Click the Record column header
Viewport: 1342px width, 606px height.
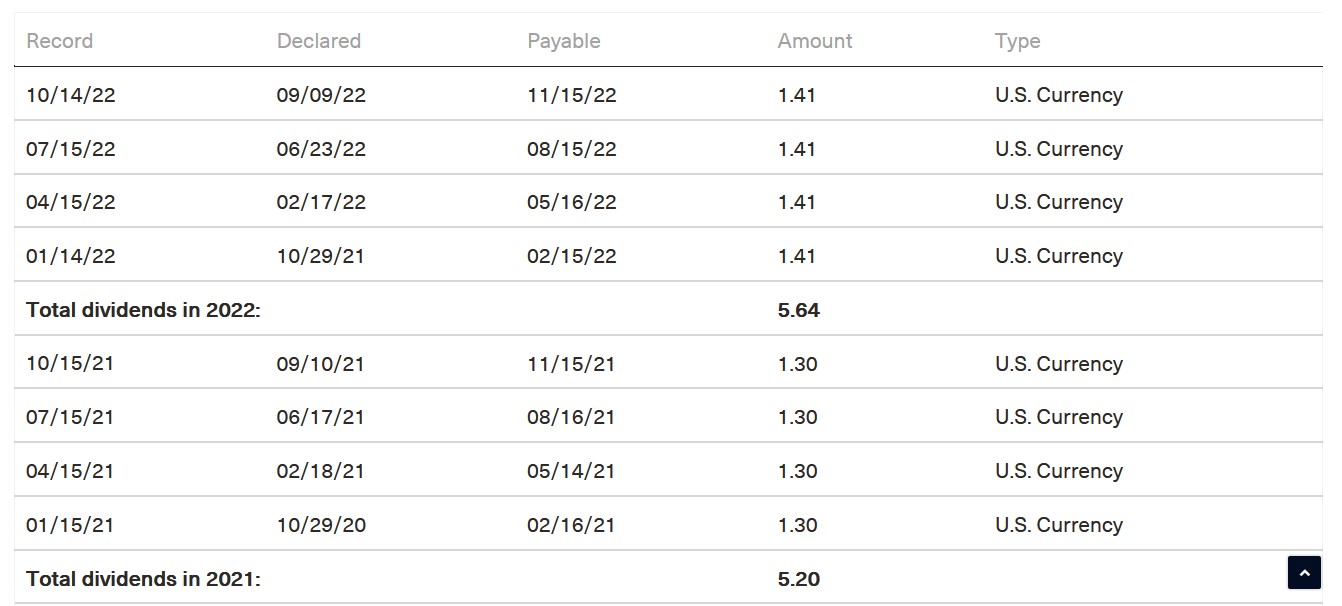[x=59, y=41]
